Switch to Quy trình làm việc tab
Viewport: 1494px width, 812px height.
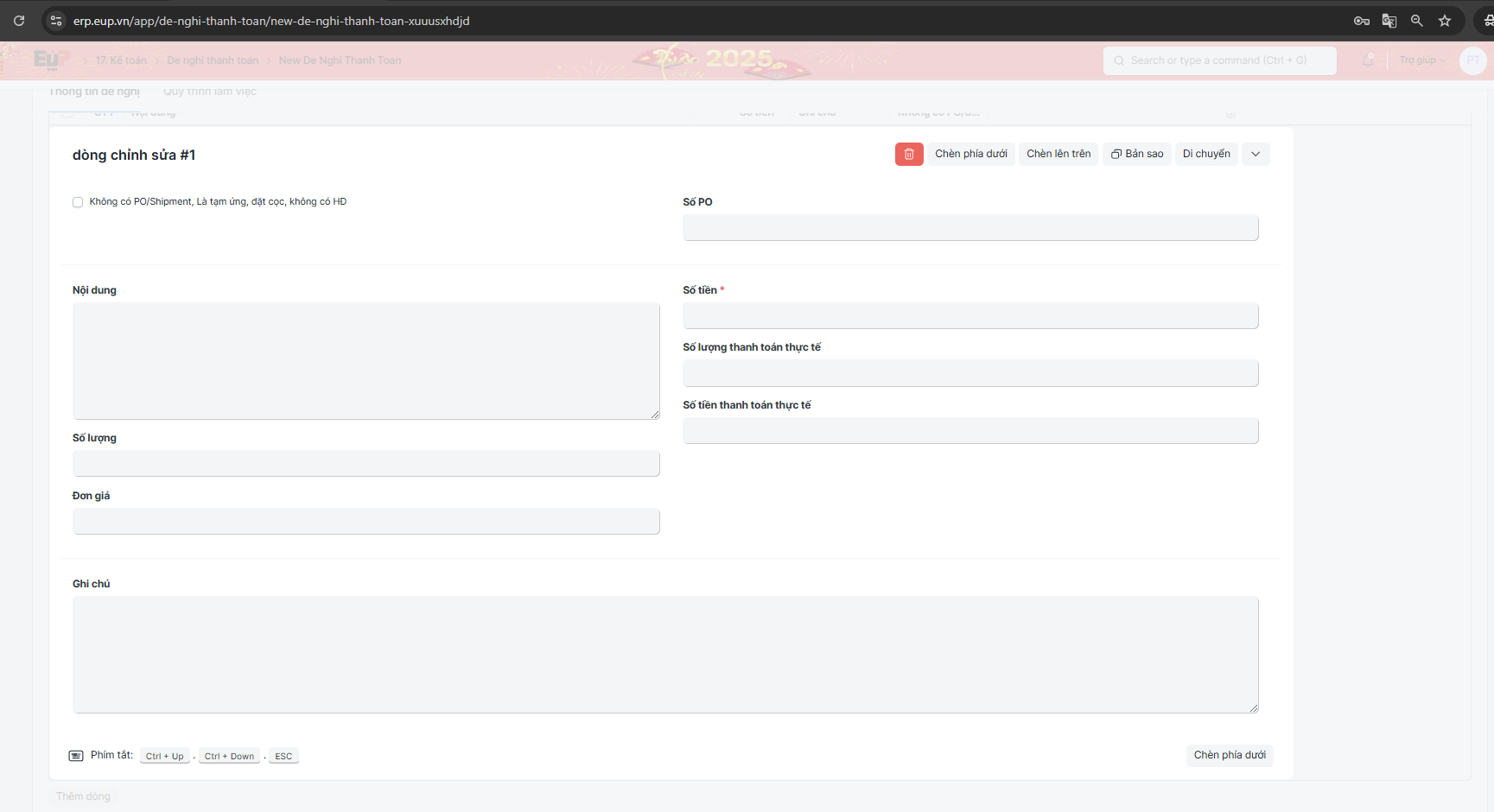(210, 92)
